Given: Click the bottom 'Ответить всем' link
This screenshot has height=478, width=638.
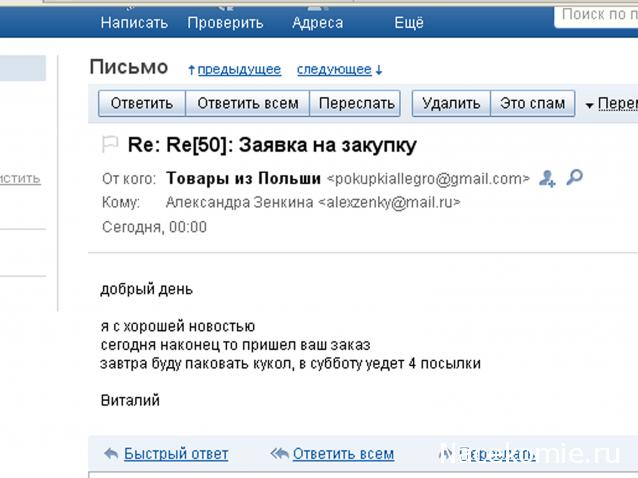Looking at the screenshot, I should [343, 454].
